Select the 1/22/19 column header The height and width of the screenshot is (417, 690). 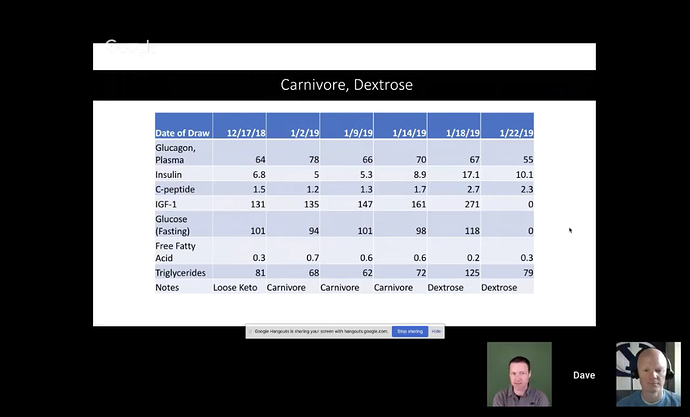point(507,132)
